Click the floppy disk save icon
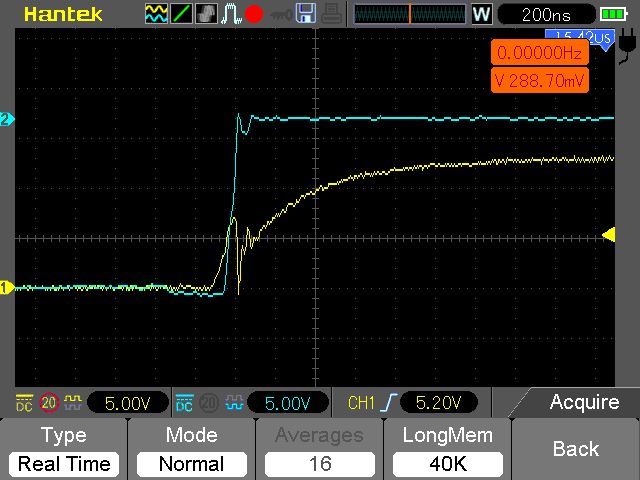 (306, 13)
